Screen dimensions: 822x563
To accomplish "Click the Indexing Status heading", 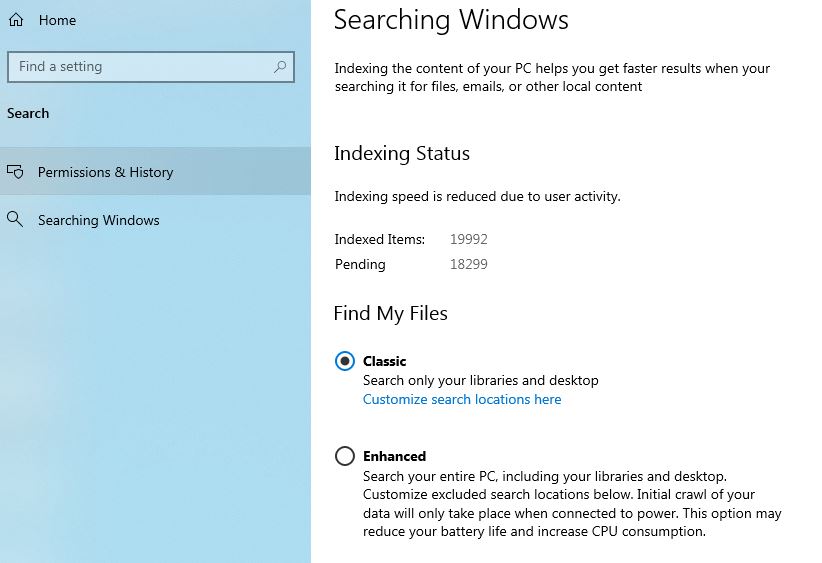I will [402, 154].
